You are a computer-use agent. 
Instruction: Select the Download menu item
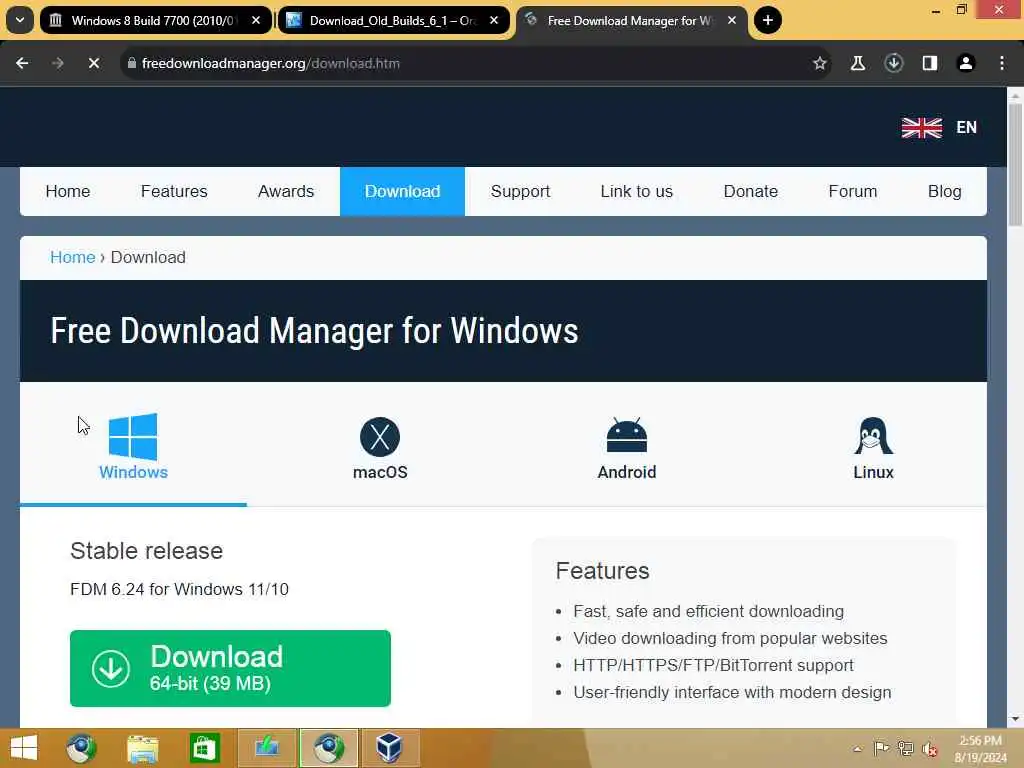[402, 191]
